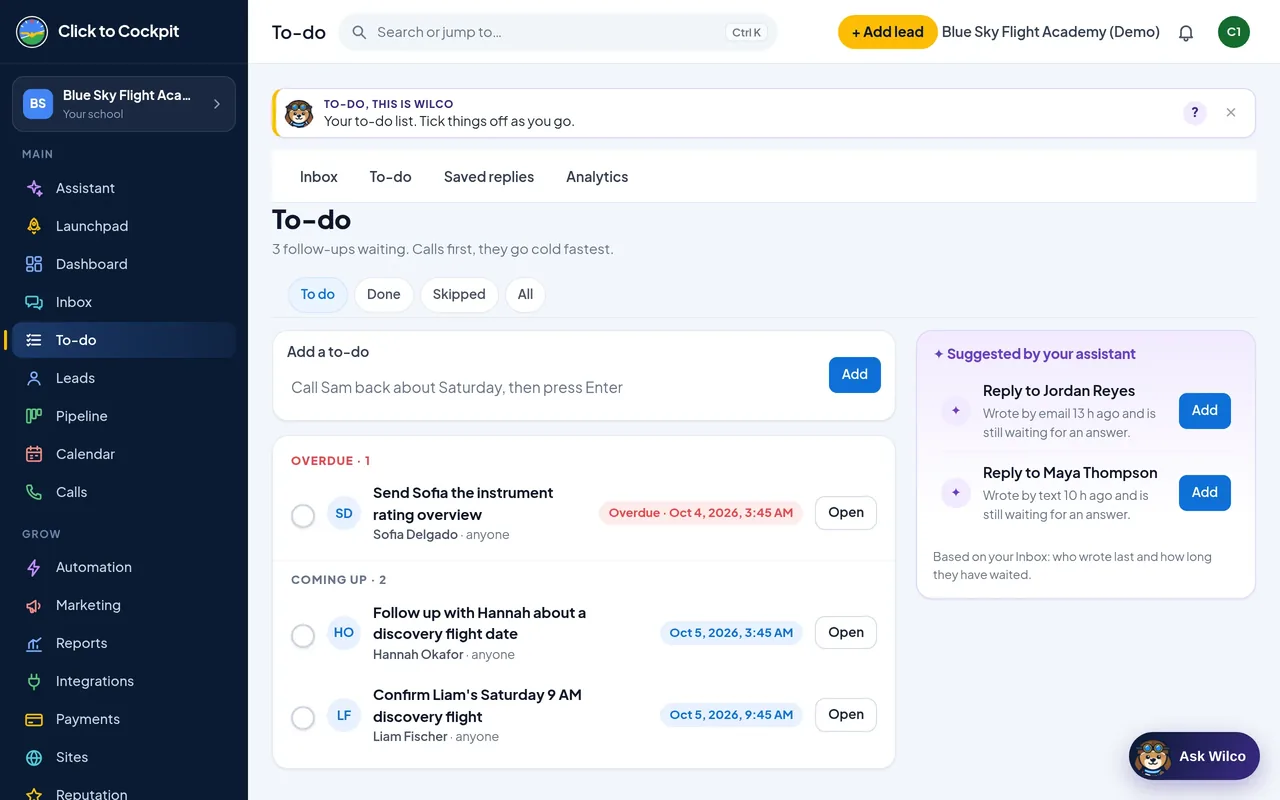Screen dimensions: 1280x800
Task: Add suggested Reply to Jordan Reyes
Action: click(x=1205, y=410)
